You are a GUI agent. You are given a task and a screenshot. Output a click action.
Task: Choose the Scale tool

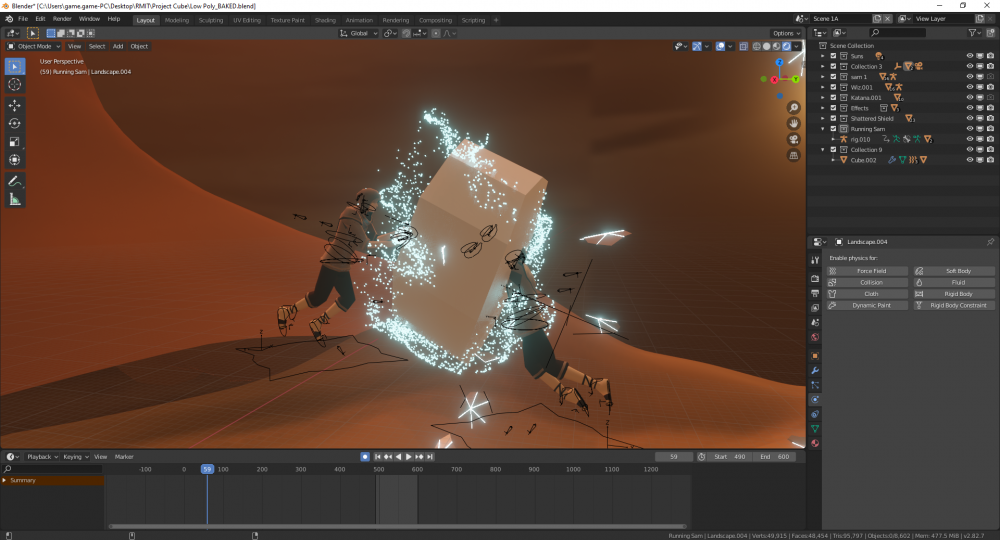15,141
